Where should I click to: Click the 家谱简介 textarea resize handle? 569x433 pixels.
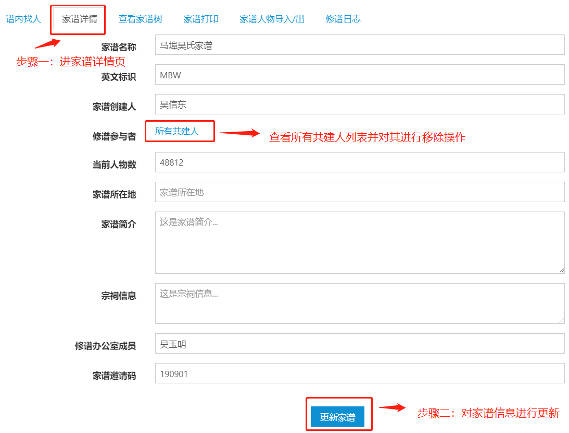click(561, 270)
